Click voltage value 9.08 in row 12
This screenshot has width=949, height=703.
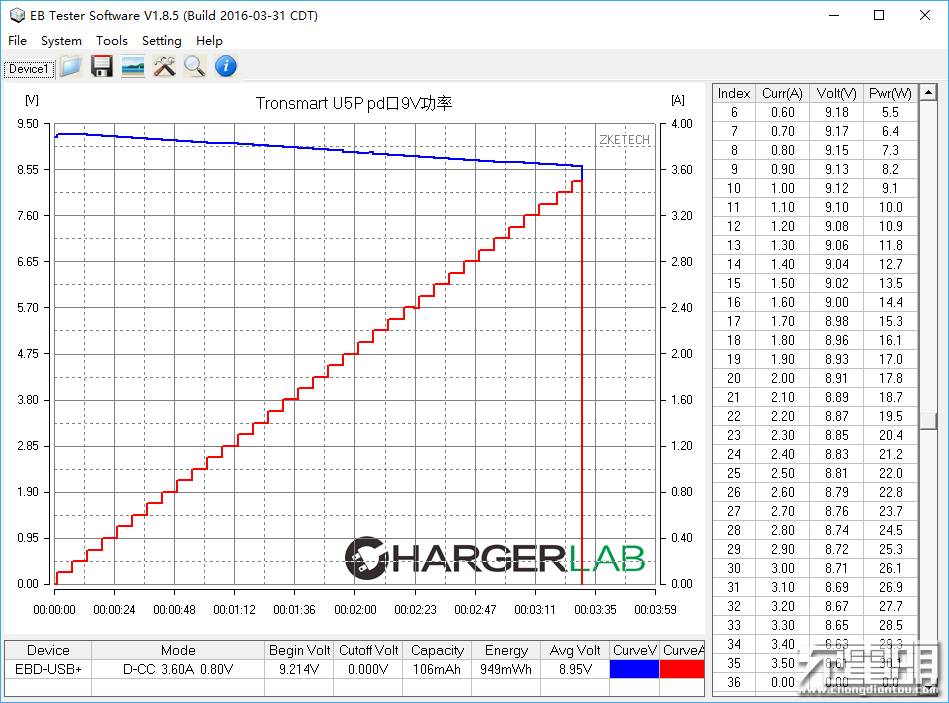tap(836, 226)
